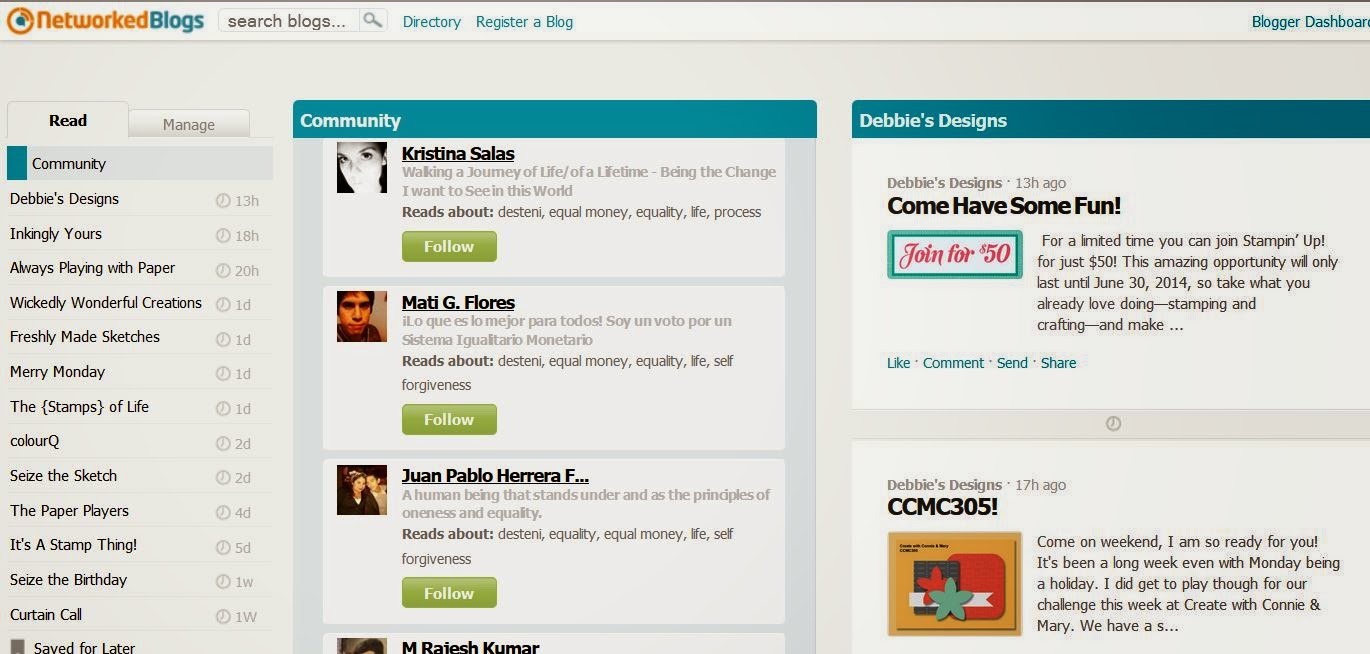Open the Directory menu link
This screenshot has width=1370, height=654.
click(x=432, y=21)
